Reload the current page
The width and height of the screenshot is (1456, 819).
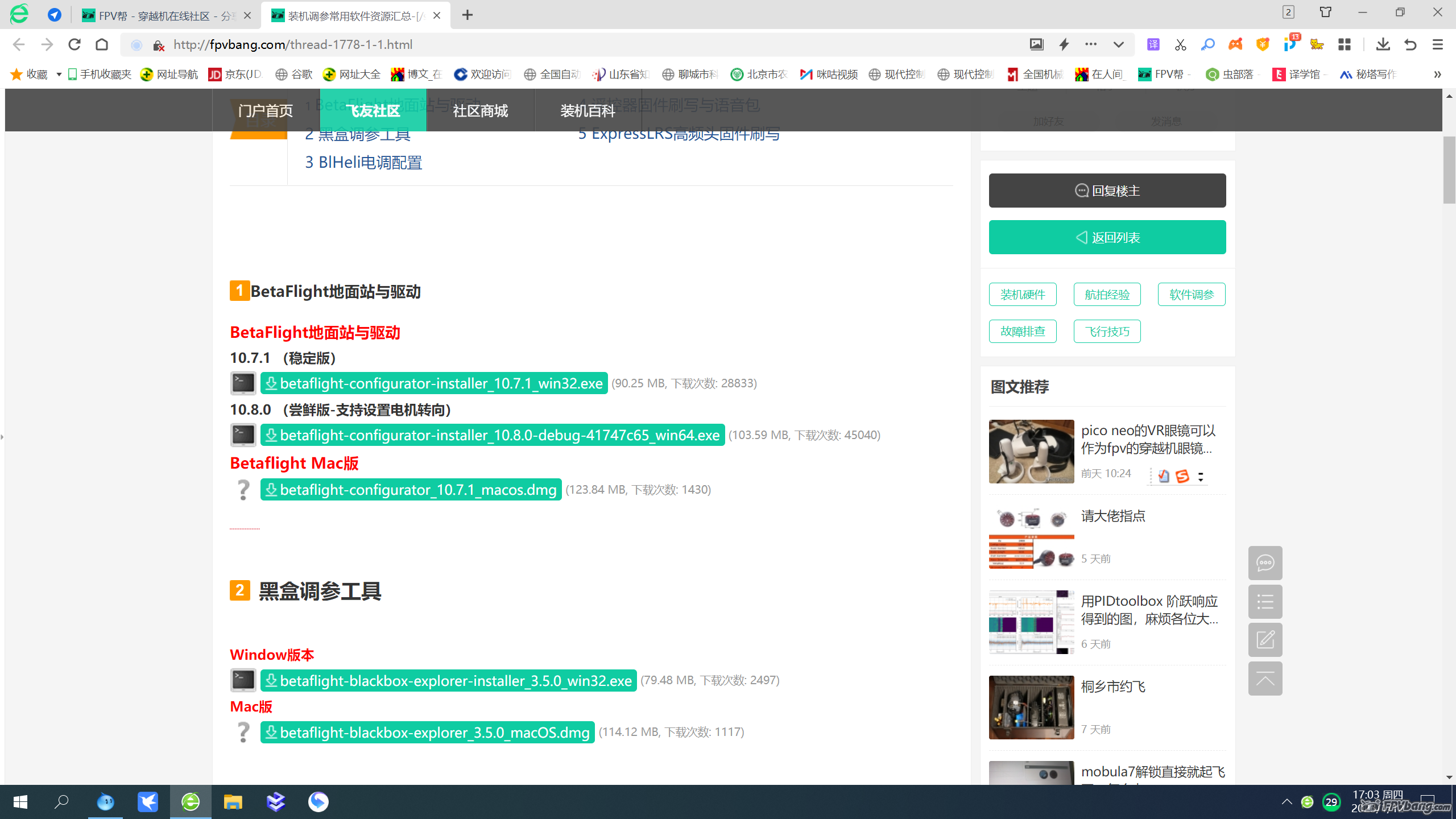(75, 44)
